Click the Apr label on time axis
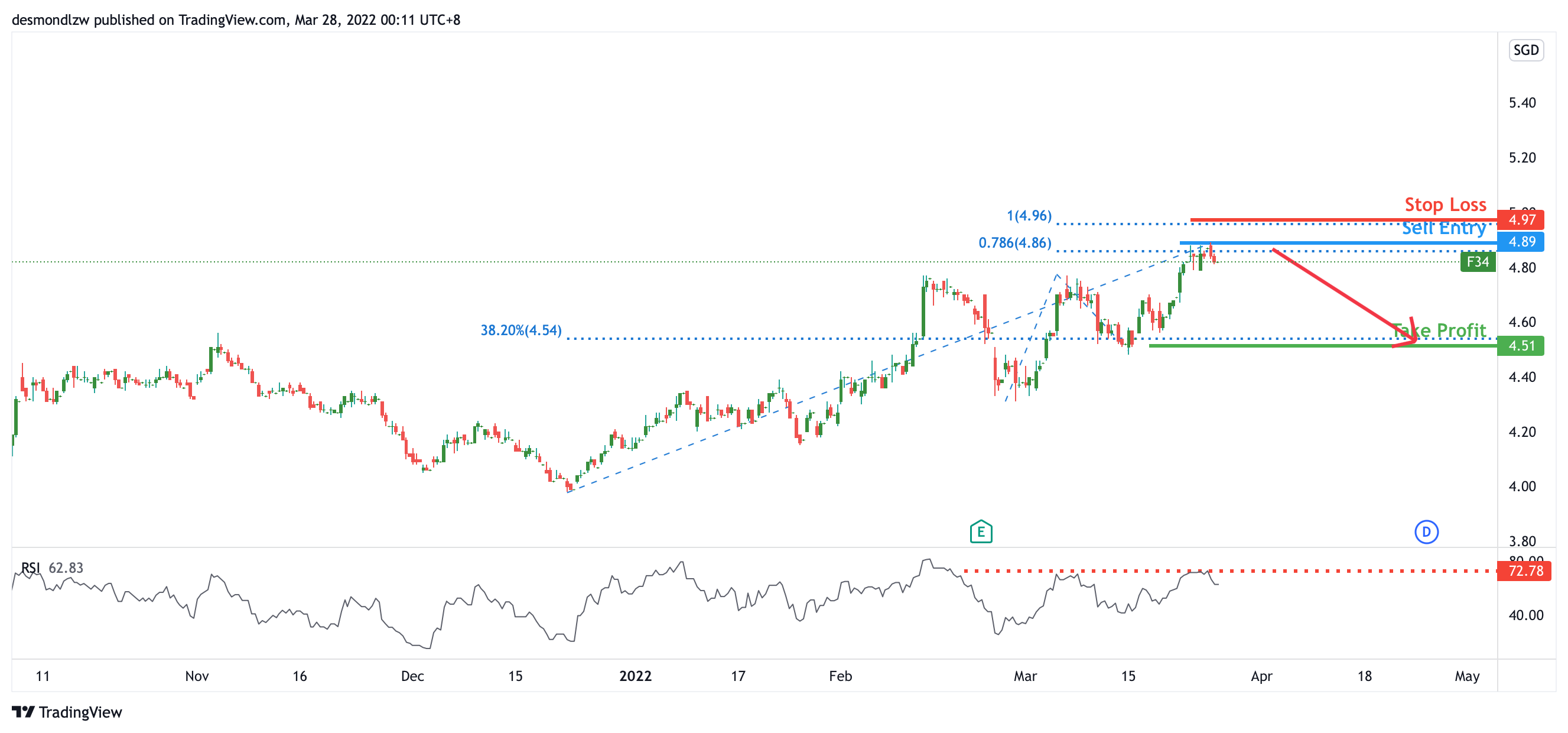This screenshot has width=1568, height=733. (x=1261, y=676)
